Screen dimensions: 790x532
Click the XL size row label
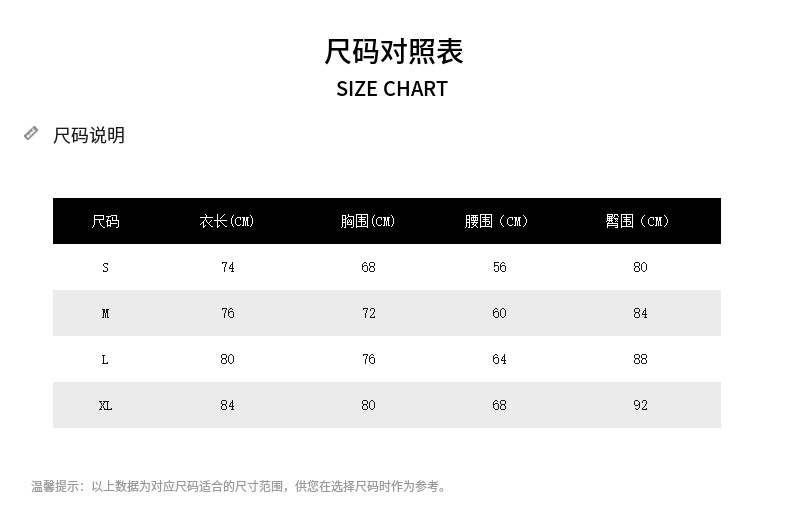click(x=105, y=405)
